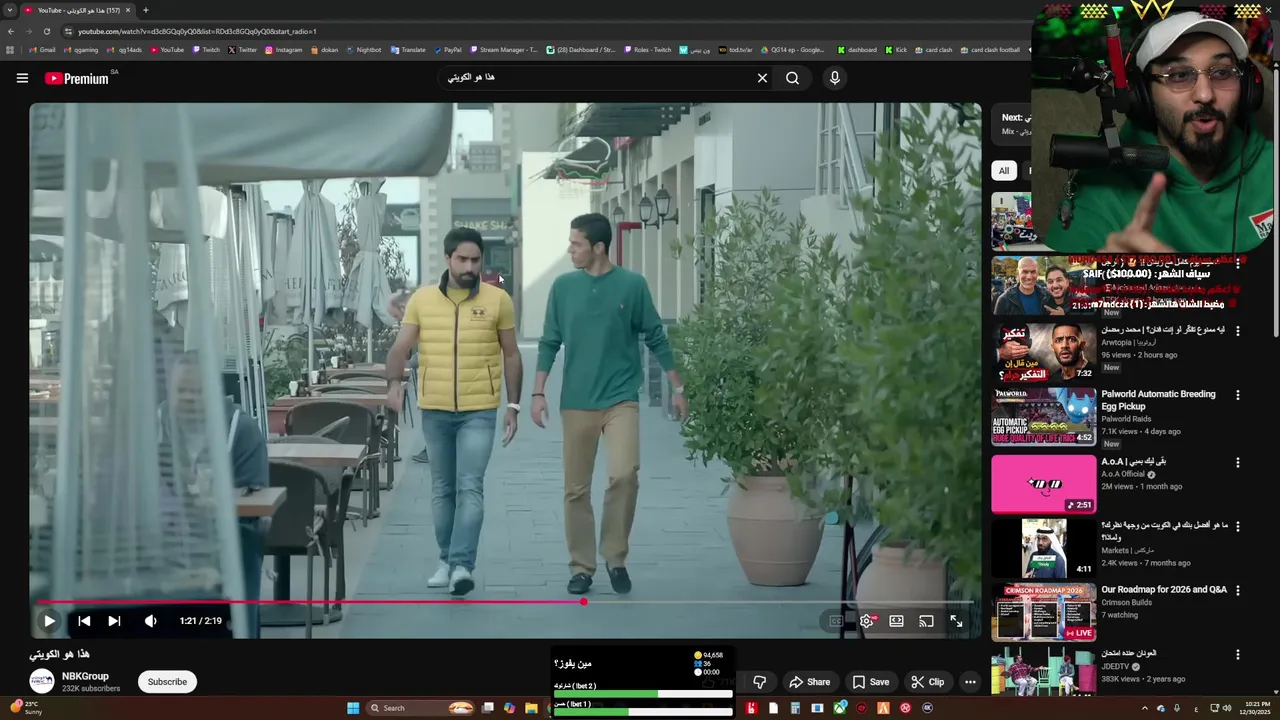This screenshot has height=720, width=1280.
Task: Open PayPal bookmark
Action: point(447,50)
